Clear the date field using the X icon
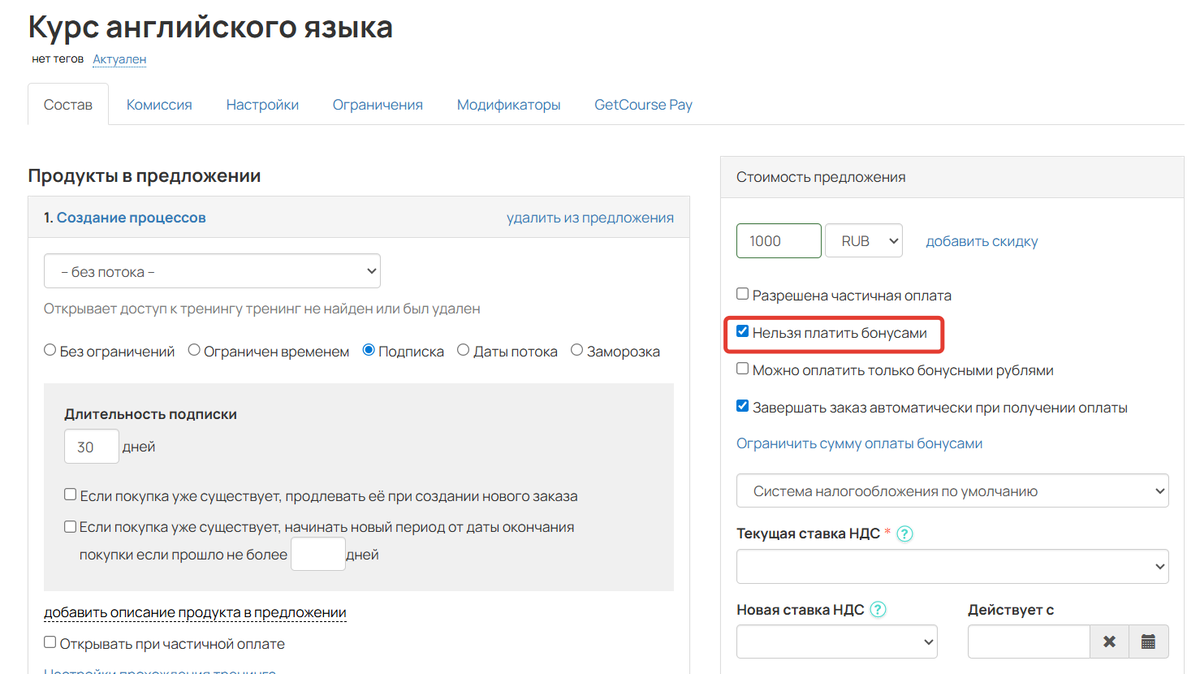The image size is (1200, 674). click(1110, 641)
